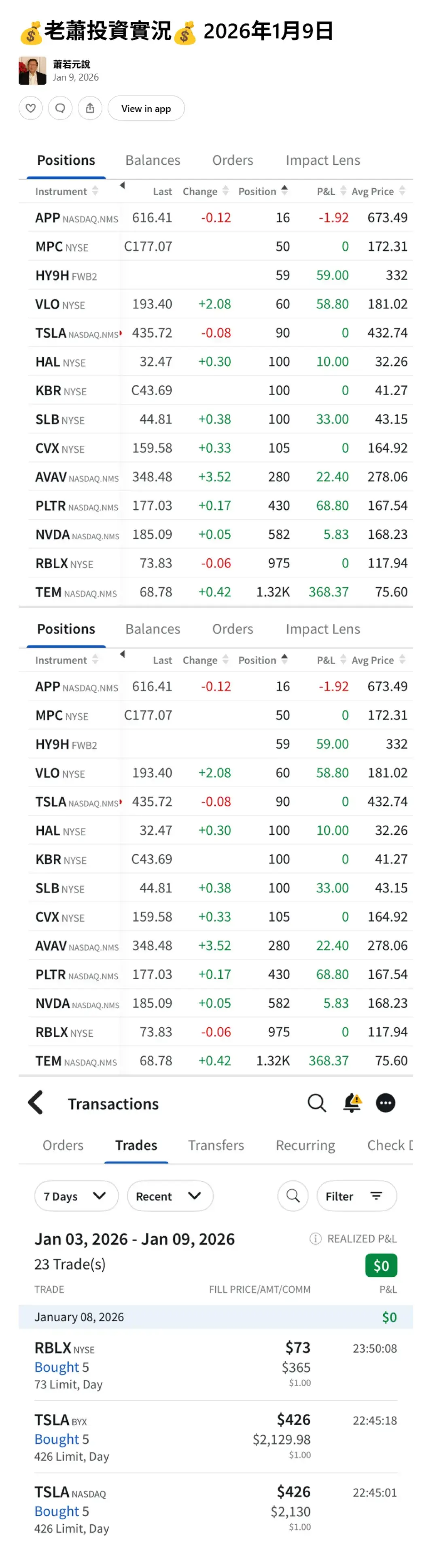Click the author profile photo thumbnail
437x1568 pixels.
pos(32,70)
